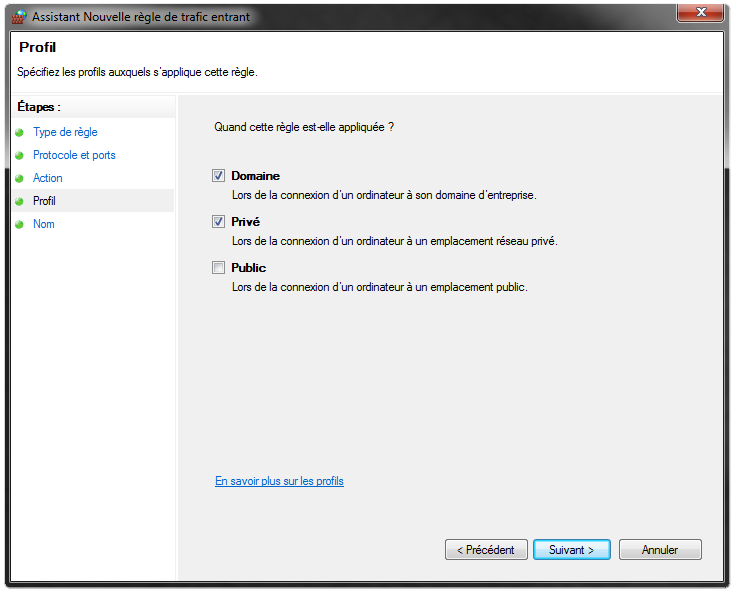
Task: Click green bullet next to Nom step
Action: tap(19, 224)
